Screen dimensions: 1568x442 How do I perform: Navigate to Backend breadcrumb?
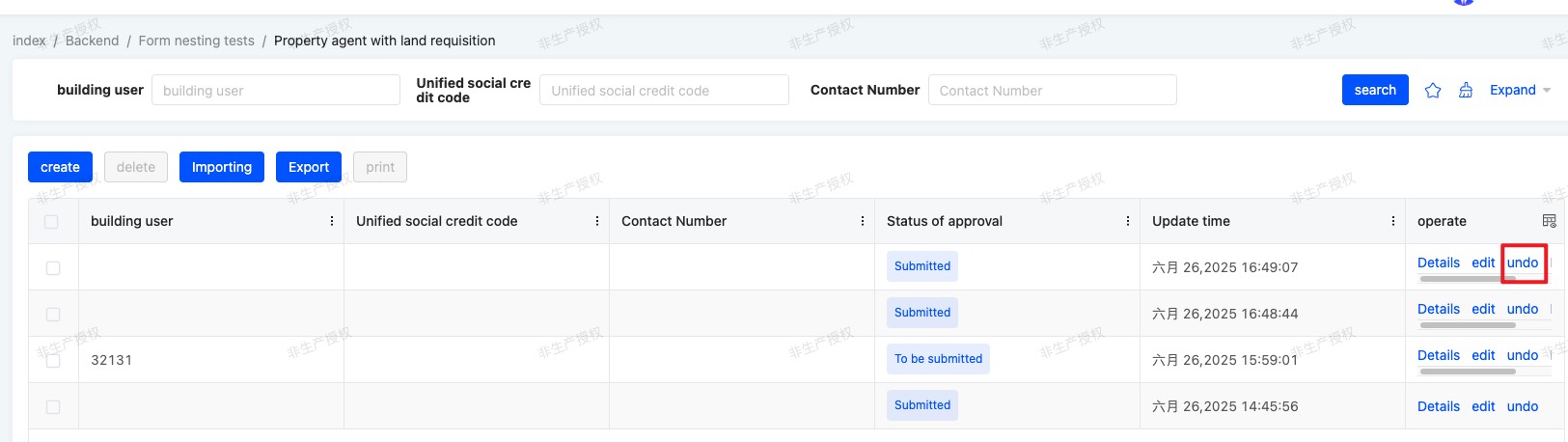point(92,41)
